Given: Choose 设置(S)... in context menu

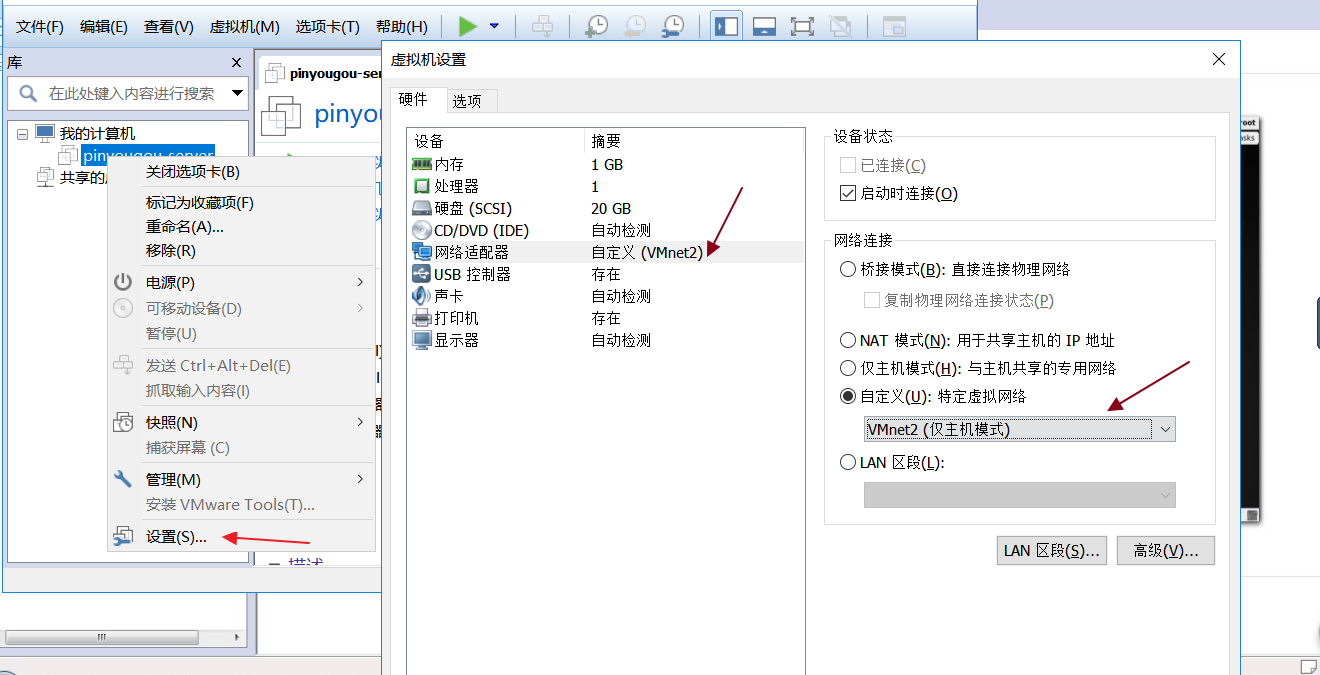Looking at the screenshot, I should pos(241,537).
